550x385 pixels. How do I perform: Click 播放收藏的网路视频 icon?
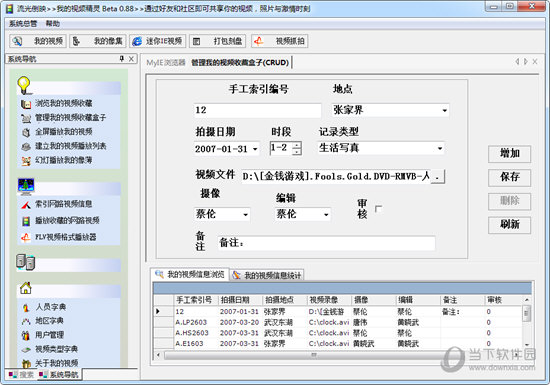[26, 221]
